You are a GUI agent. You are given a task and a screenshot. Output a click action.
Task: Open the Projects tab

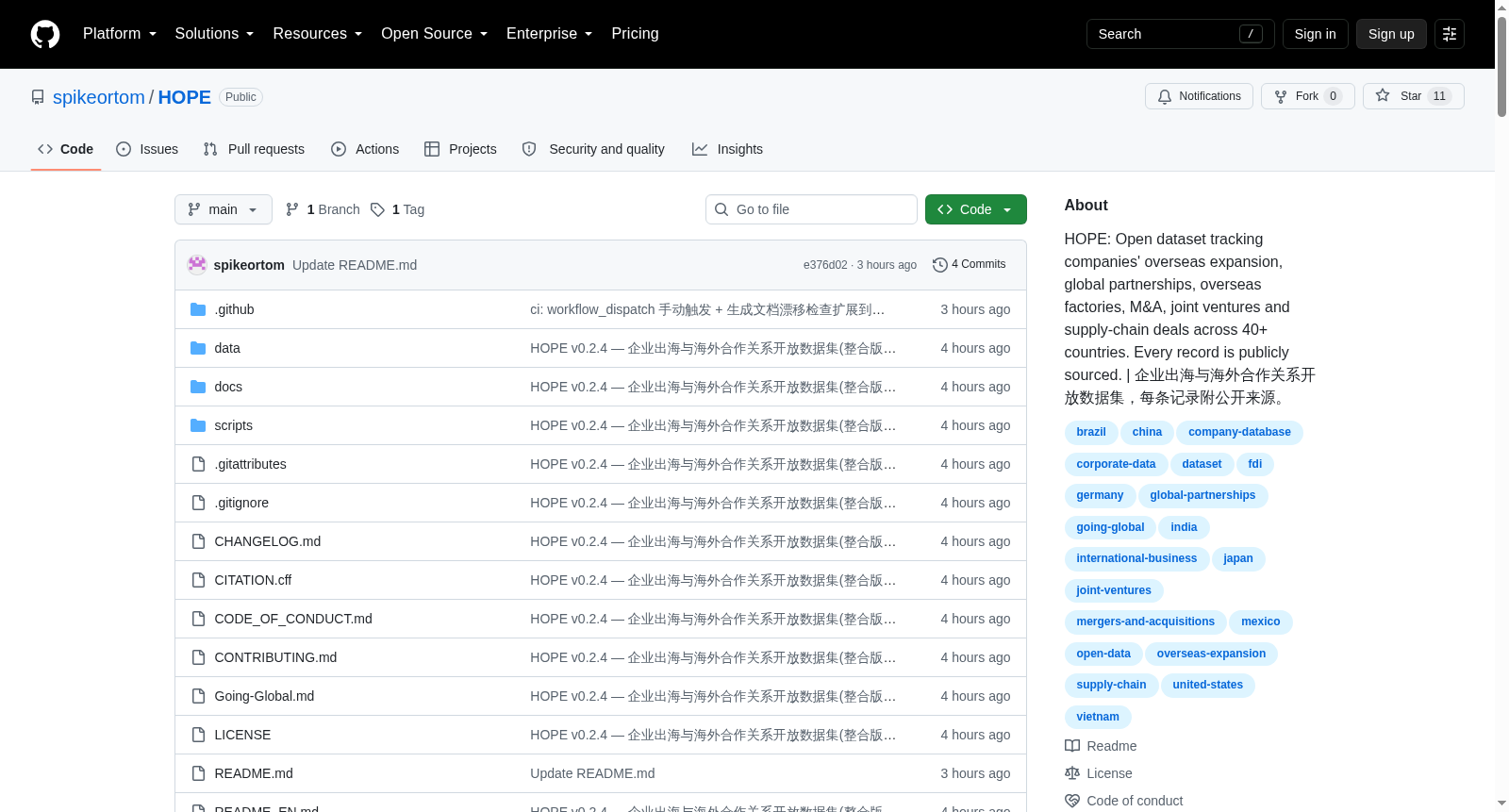coord(460,149)
